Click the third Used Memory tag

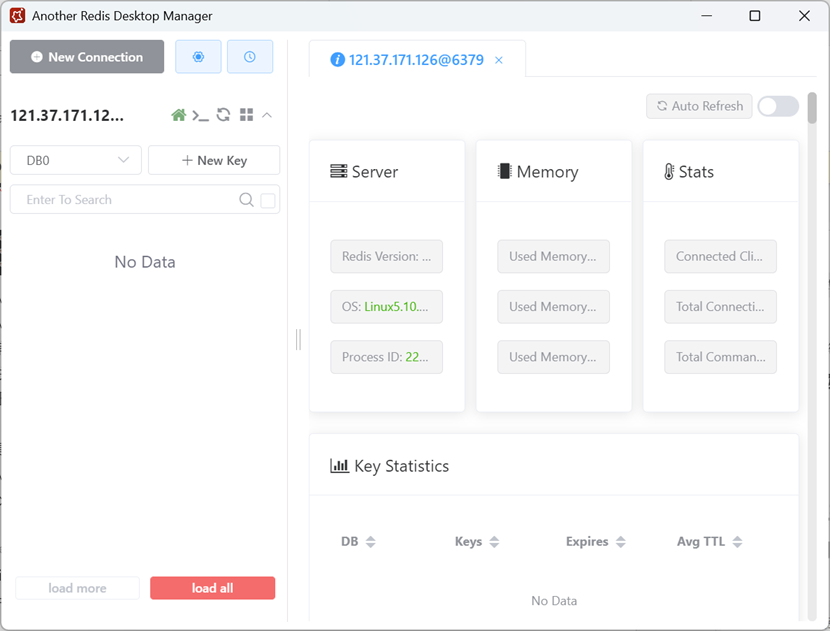tap(553, 357)
